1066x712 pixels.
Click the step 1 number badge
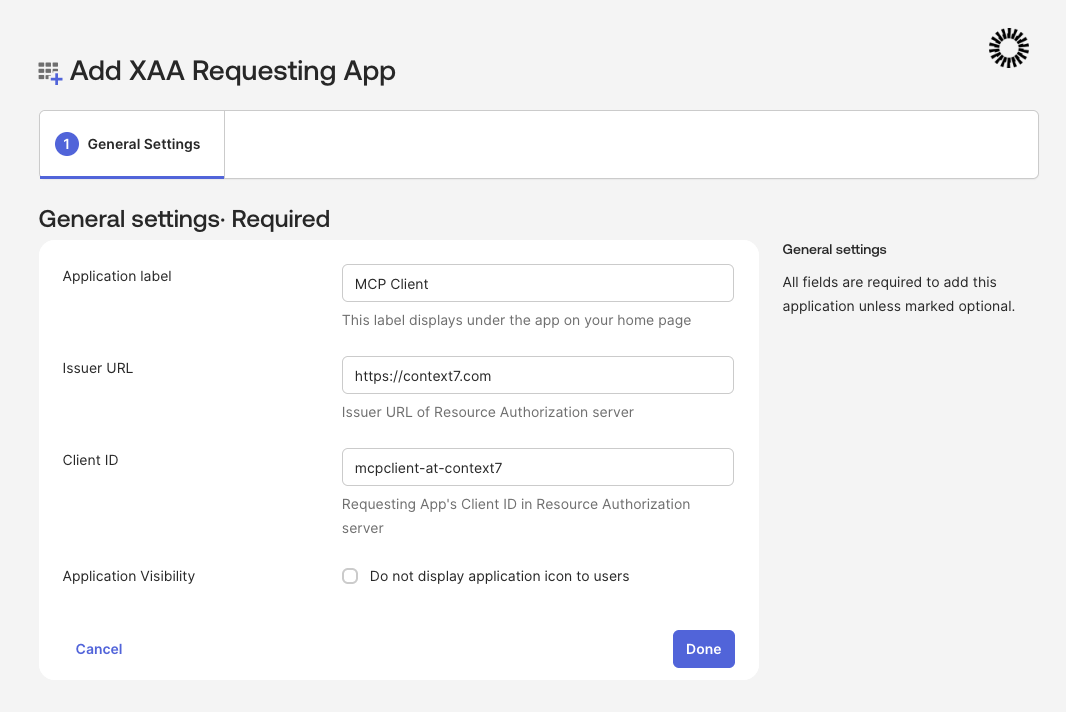click(67, 144)
